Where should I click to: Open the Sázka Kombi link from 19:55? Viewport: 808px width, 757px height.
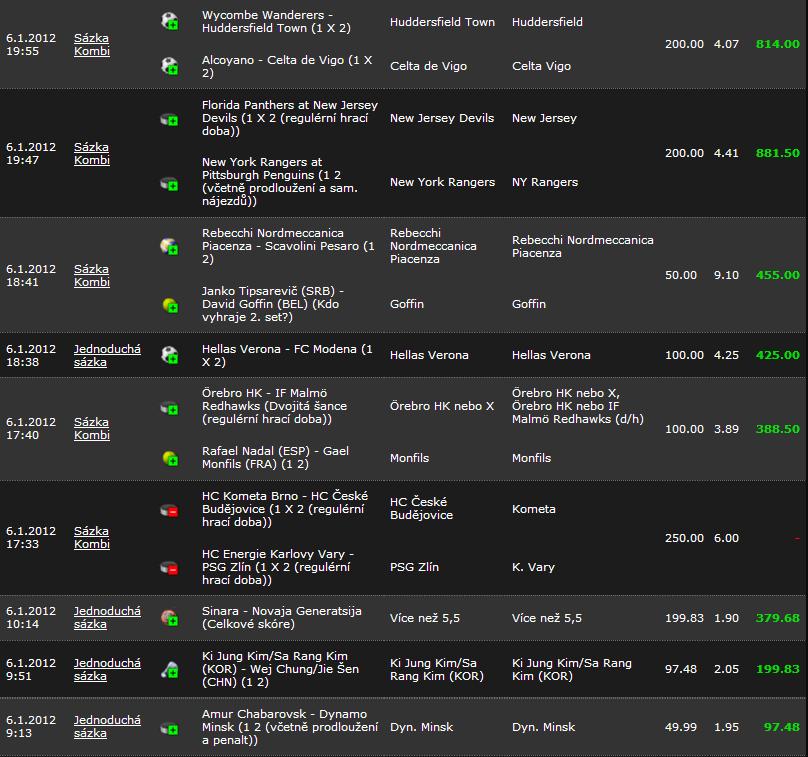[92, 44]
